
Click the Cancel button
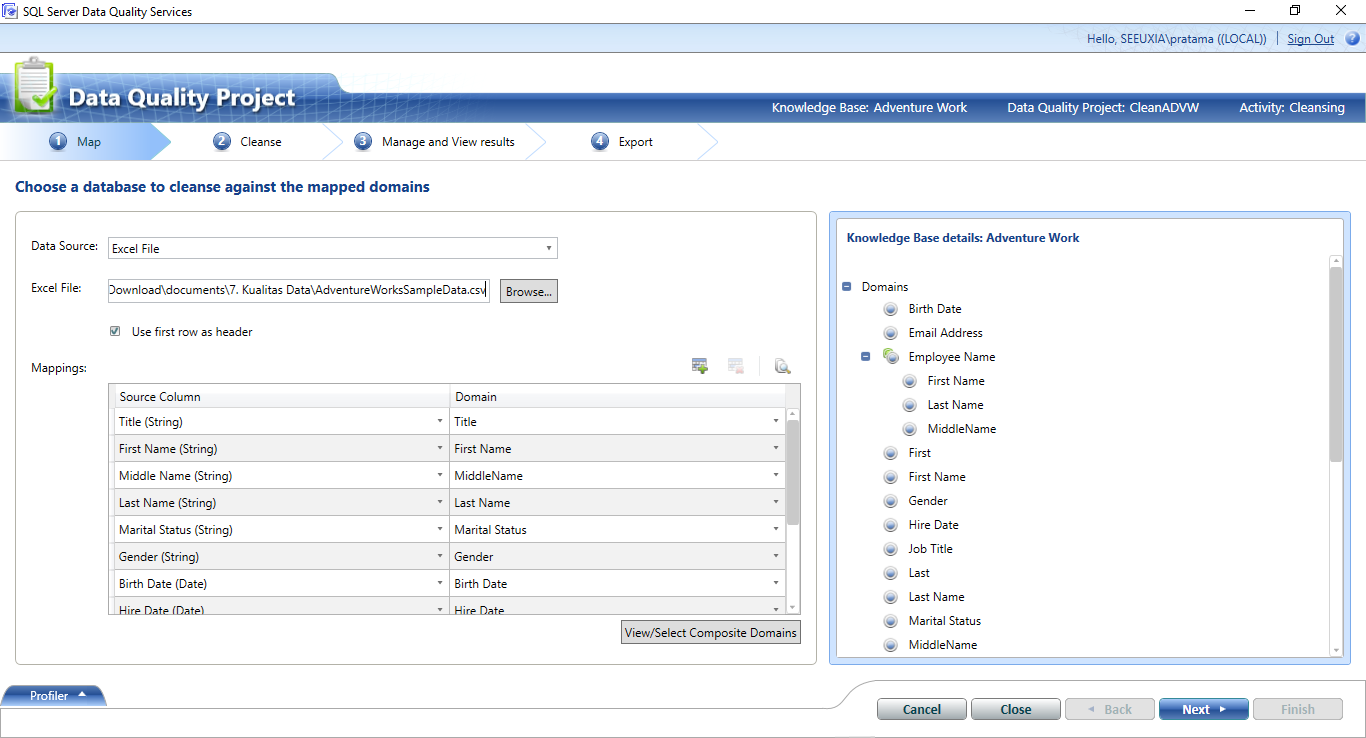click(922, 709)
